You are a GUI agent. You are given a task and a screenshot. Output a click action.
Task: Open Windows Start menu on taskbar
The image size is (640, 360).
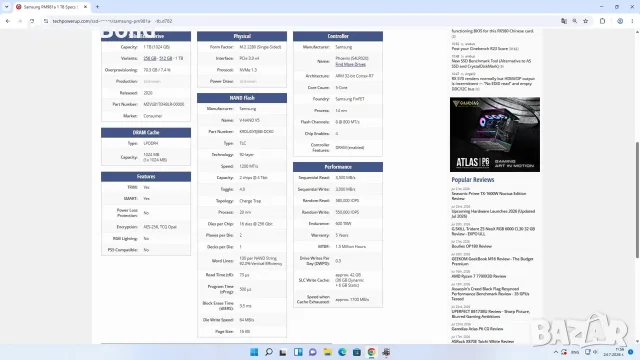[x=254, y=352]
